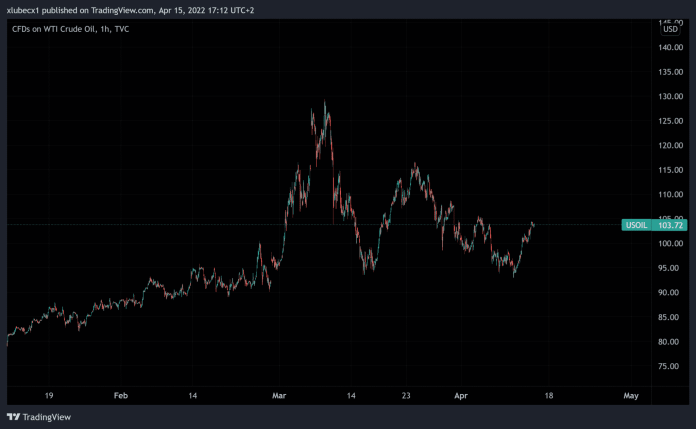Select the 110.00 level on price scale
The height and width of the screenshot is (429, 696).
click(x=670, y=194)
